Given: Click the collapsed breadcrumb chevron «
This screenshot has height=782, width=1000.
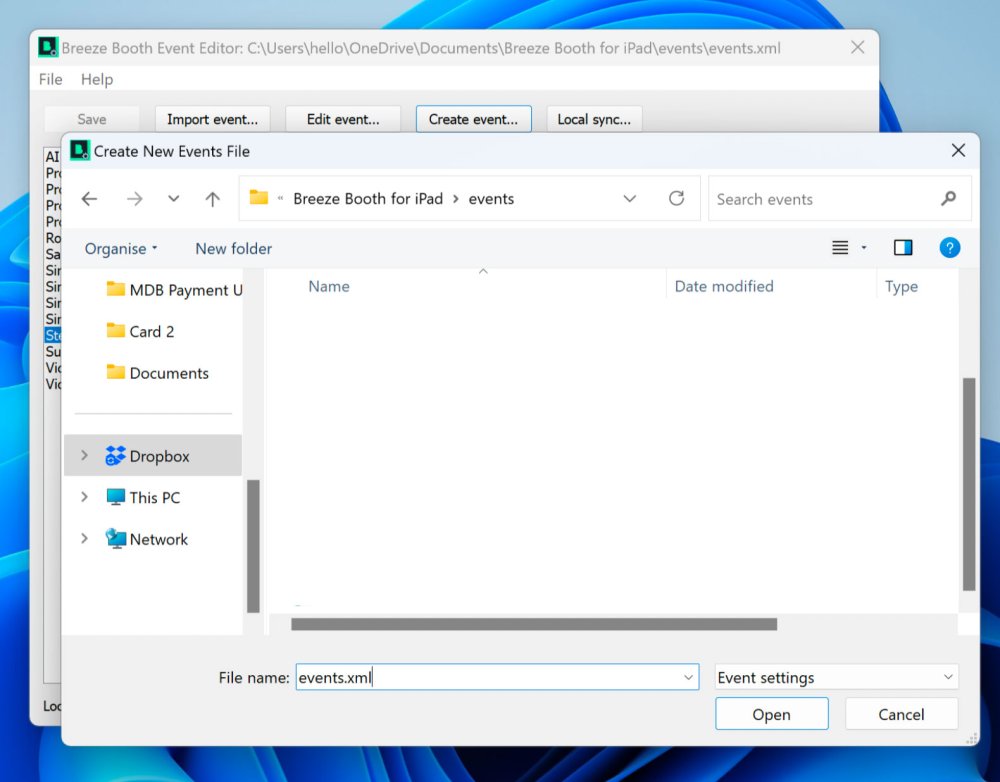Looking at the screenshot, I should 281,198.
